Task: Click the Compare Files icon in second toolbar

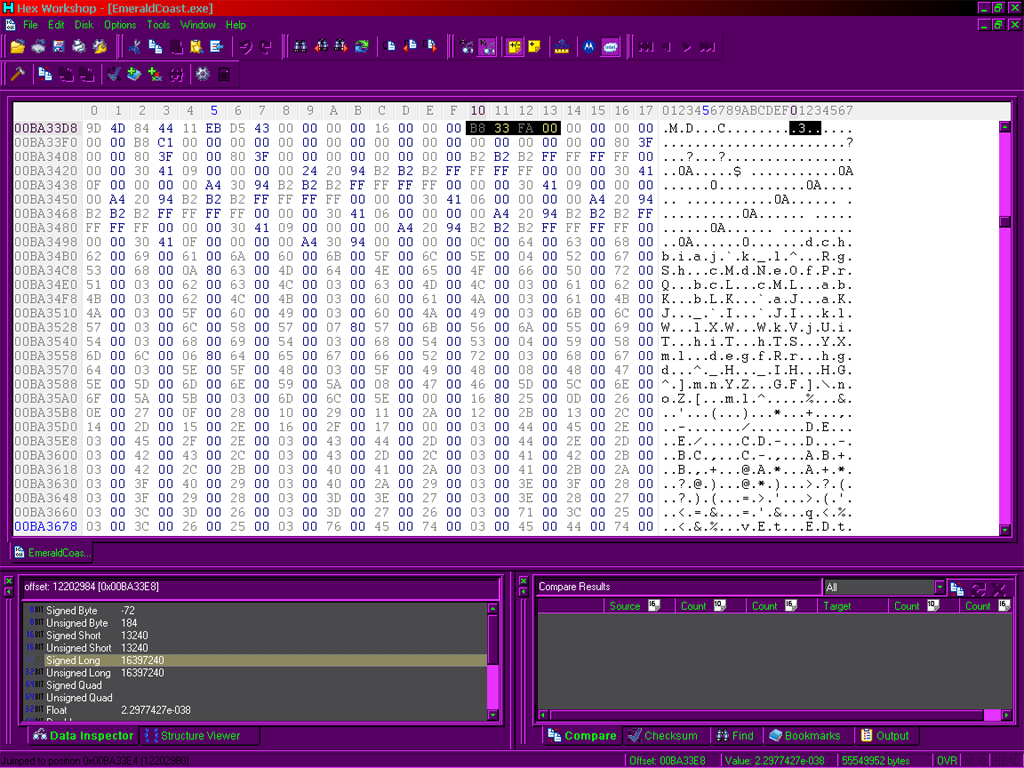Action: (x=45, y=74)
